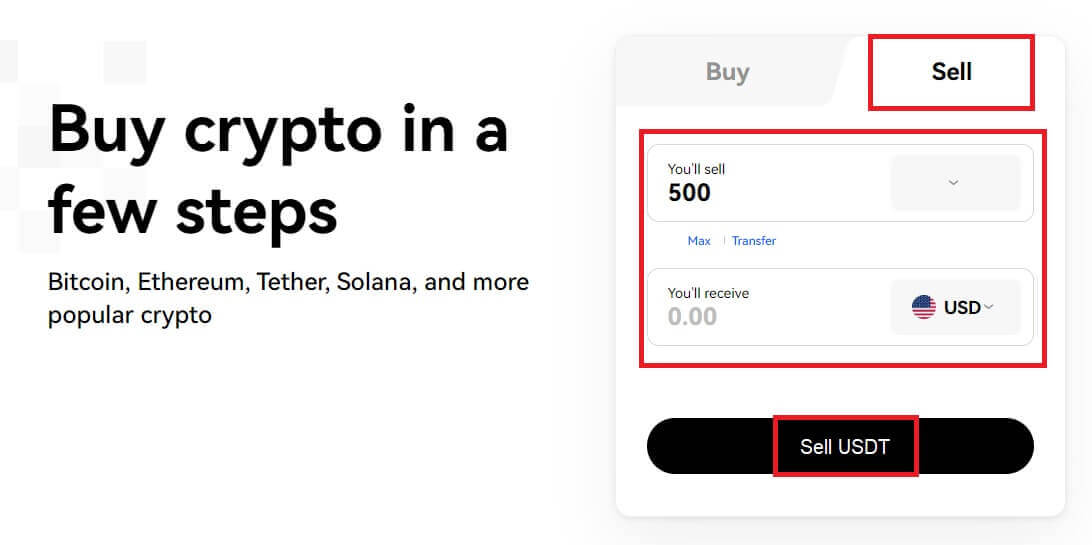Open the empty crypto selector in You'll sell
The height and width of the screenshot is (545, 1092).
[955, 183]
